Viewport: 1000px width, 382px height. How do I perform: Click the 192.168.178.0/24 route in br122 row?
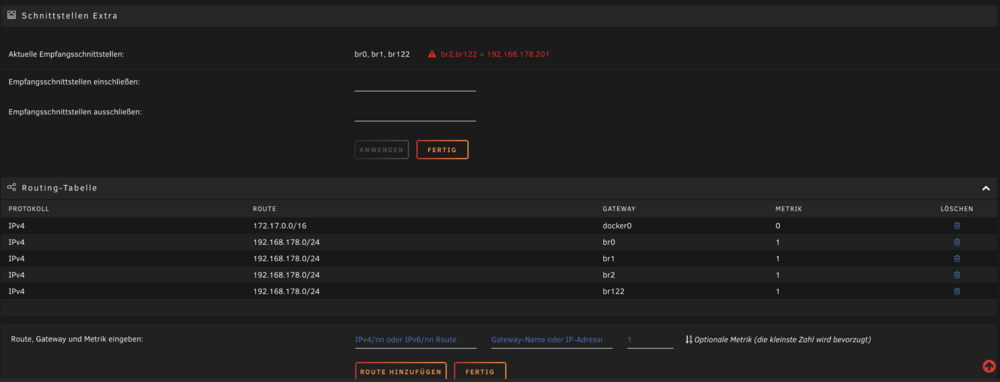(x=286, y=291)
